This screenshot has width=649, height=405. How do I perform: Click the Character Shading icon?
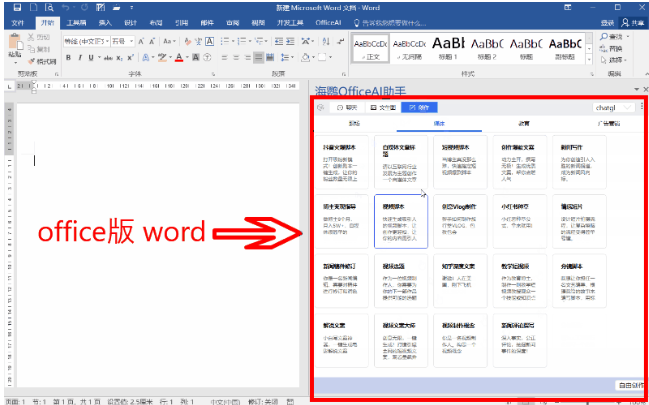[x=196, y=58]
